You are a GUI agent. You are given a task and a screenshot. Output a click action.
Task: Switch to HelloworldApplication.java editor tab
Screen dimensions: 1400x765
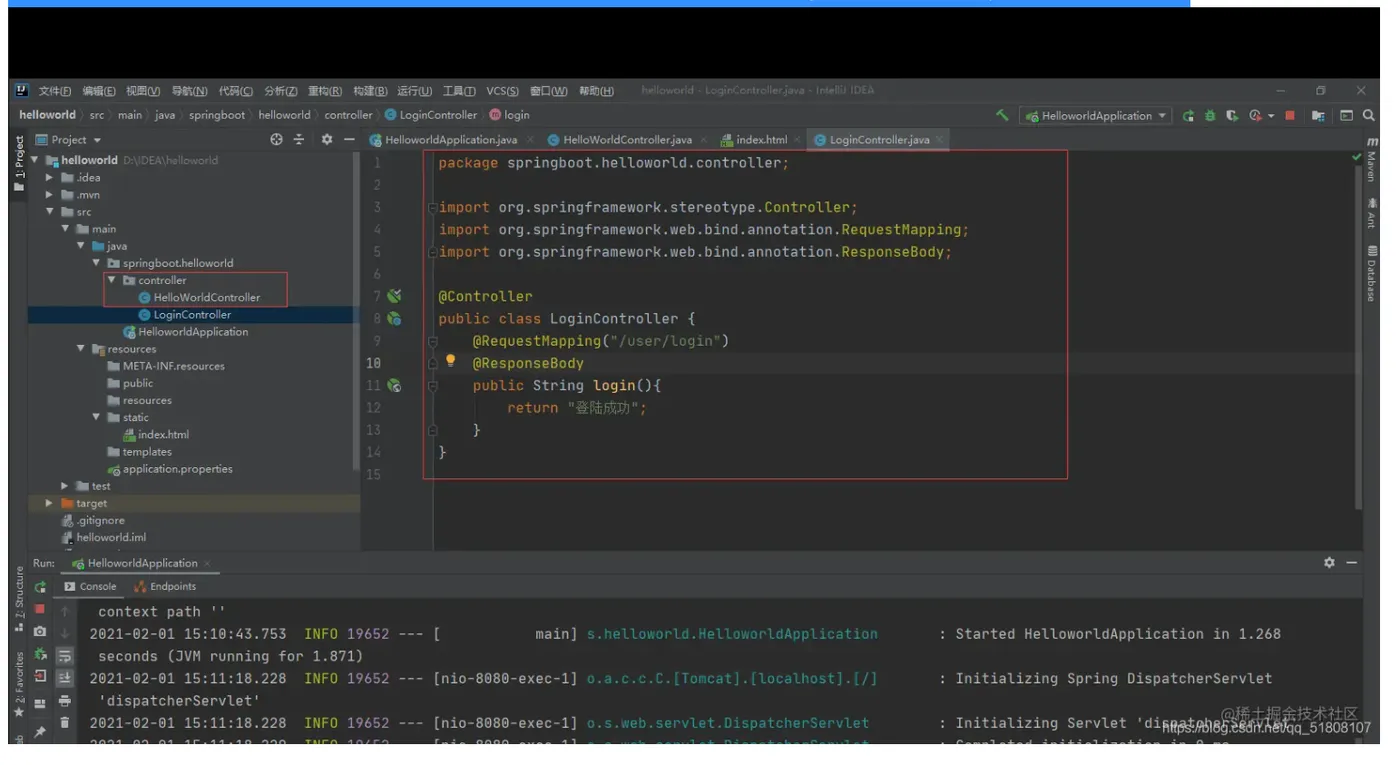coord(451,140)
